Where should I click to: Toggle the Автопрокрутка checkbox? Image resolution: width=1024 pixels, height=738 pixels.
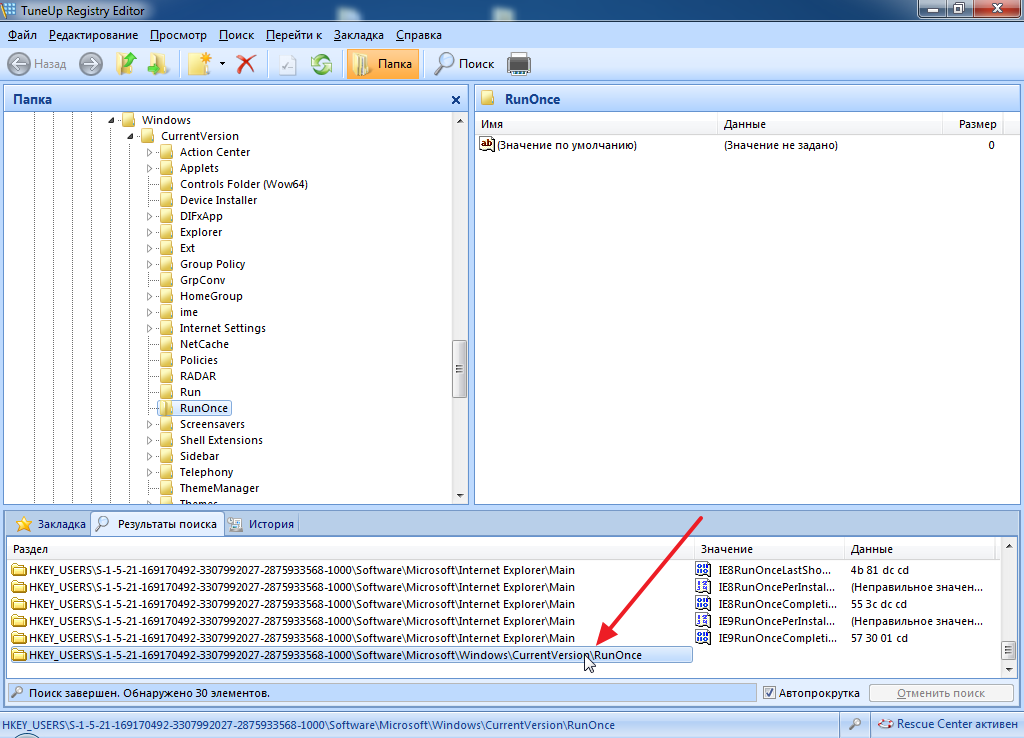click(769, 693)
